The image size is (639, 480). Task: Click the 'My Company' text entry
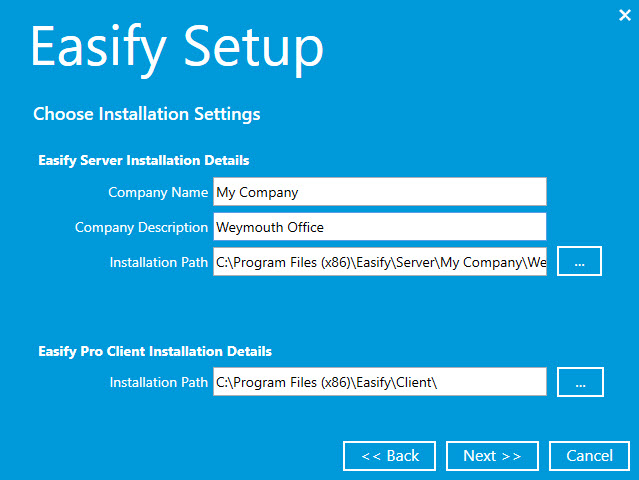(257, 192)
